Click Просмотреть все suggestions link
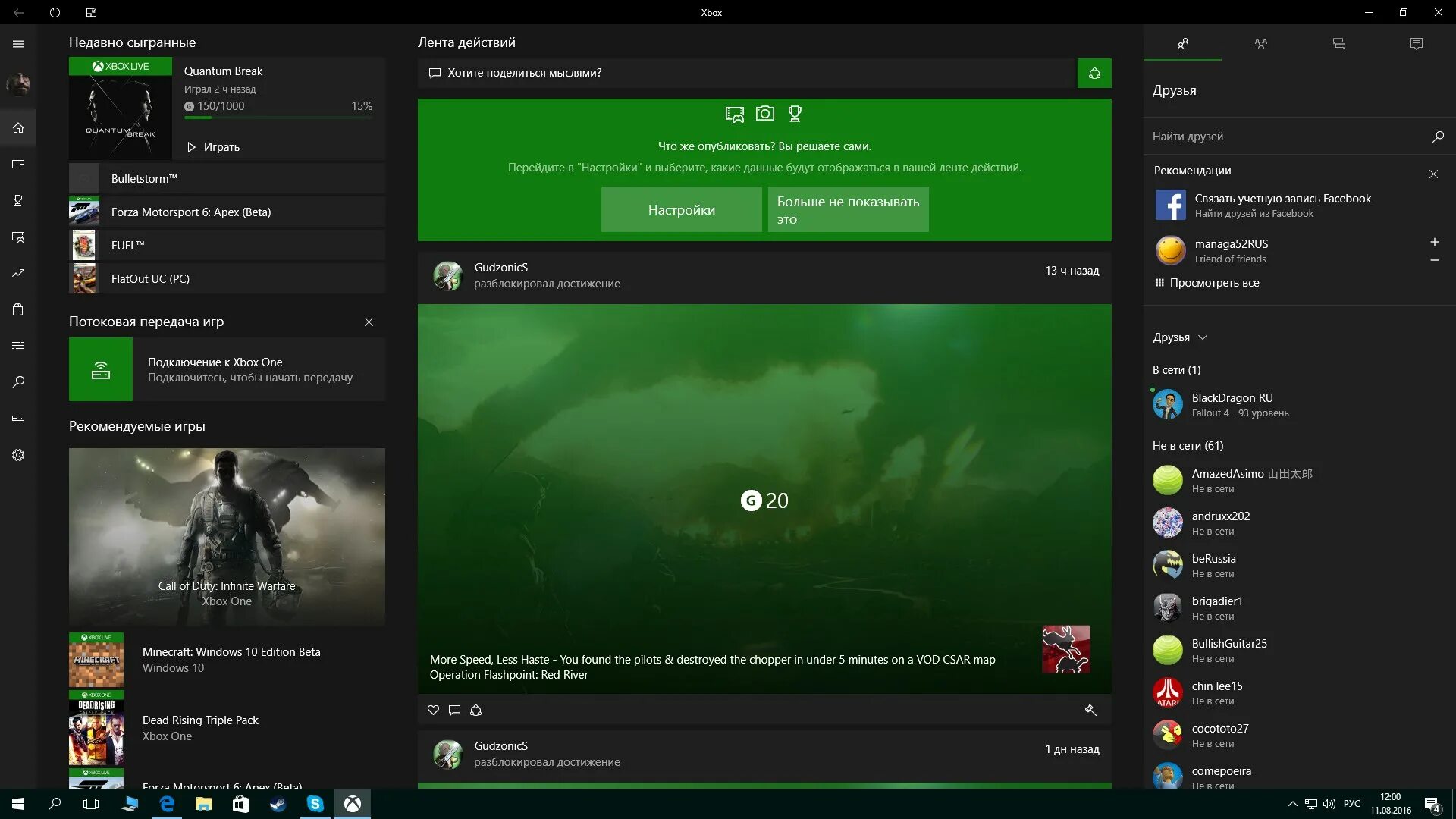 point(1206,283)
